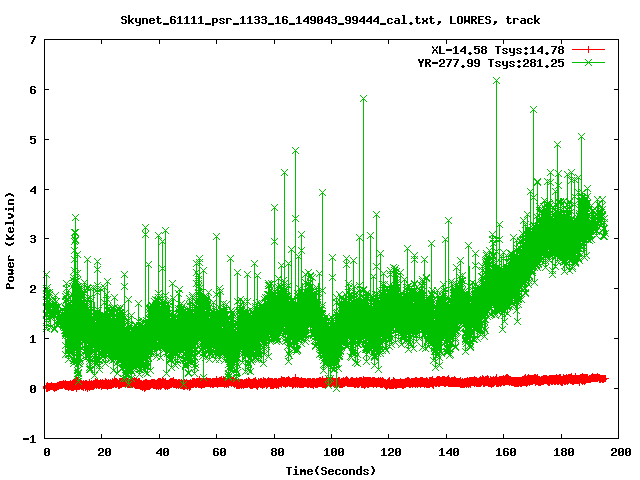The height and width of the screenshot is (480, 640).
Task: Click the x-axis tick label 20
Action: click(104, 452)
